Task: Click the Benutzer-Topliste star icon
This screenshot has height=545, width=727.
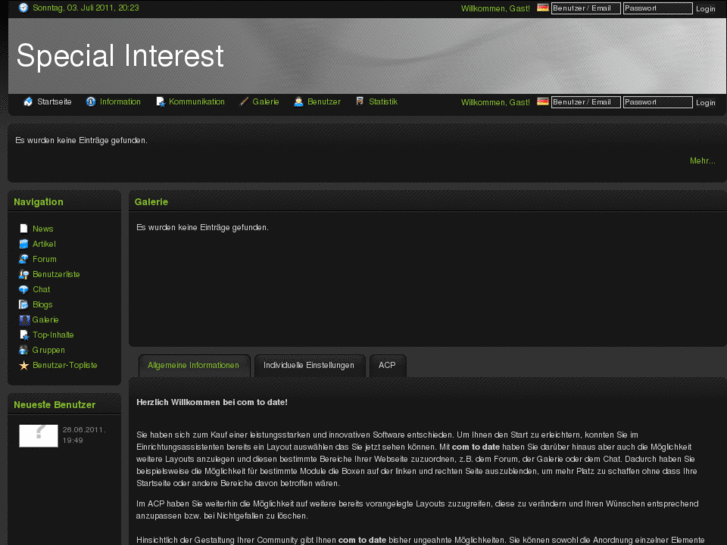Action: 24,365
